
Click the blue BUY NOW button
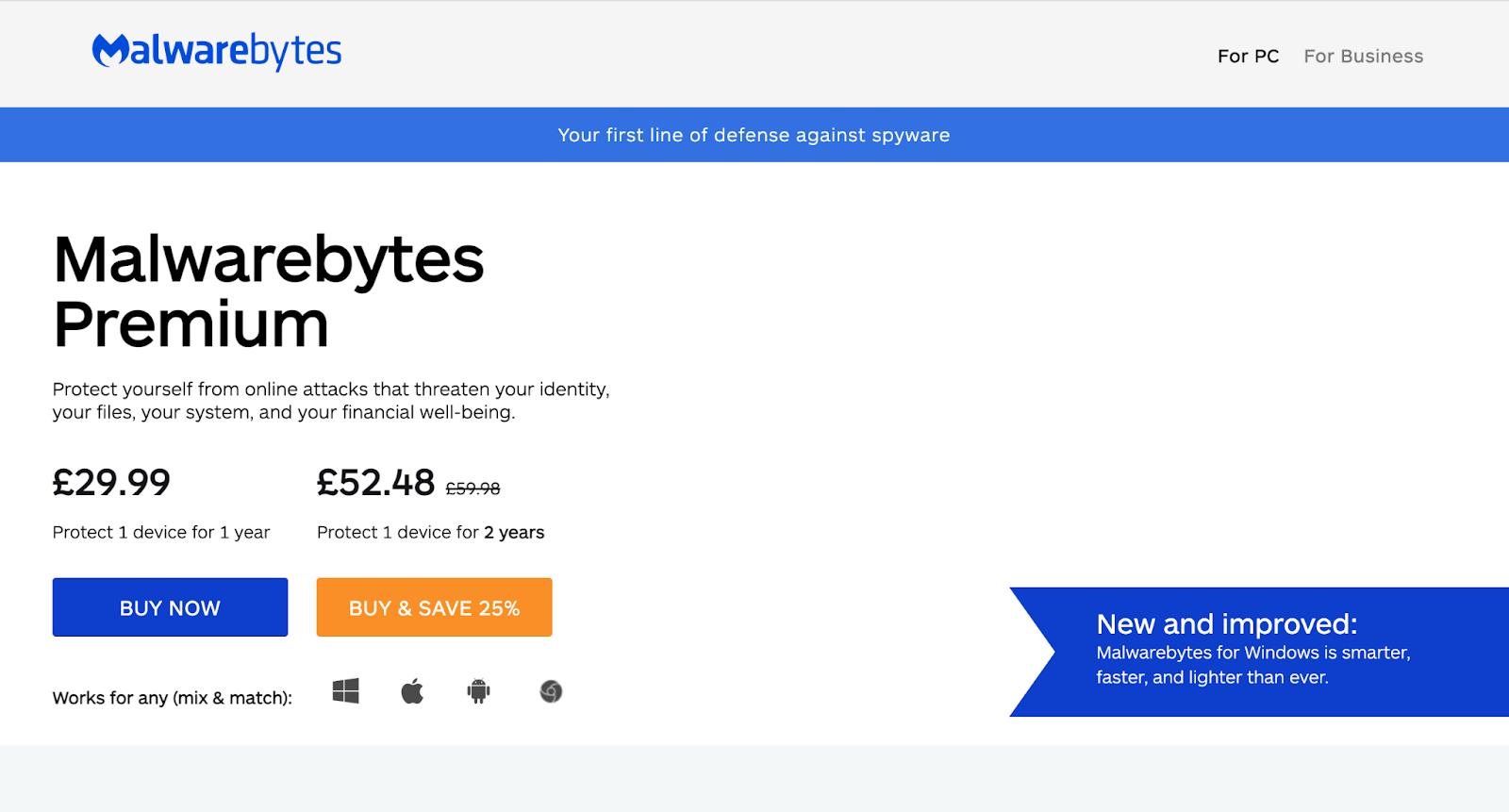170,607
